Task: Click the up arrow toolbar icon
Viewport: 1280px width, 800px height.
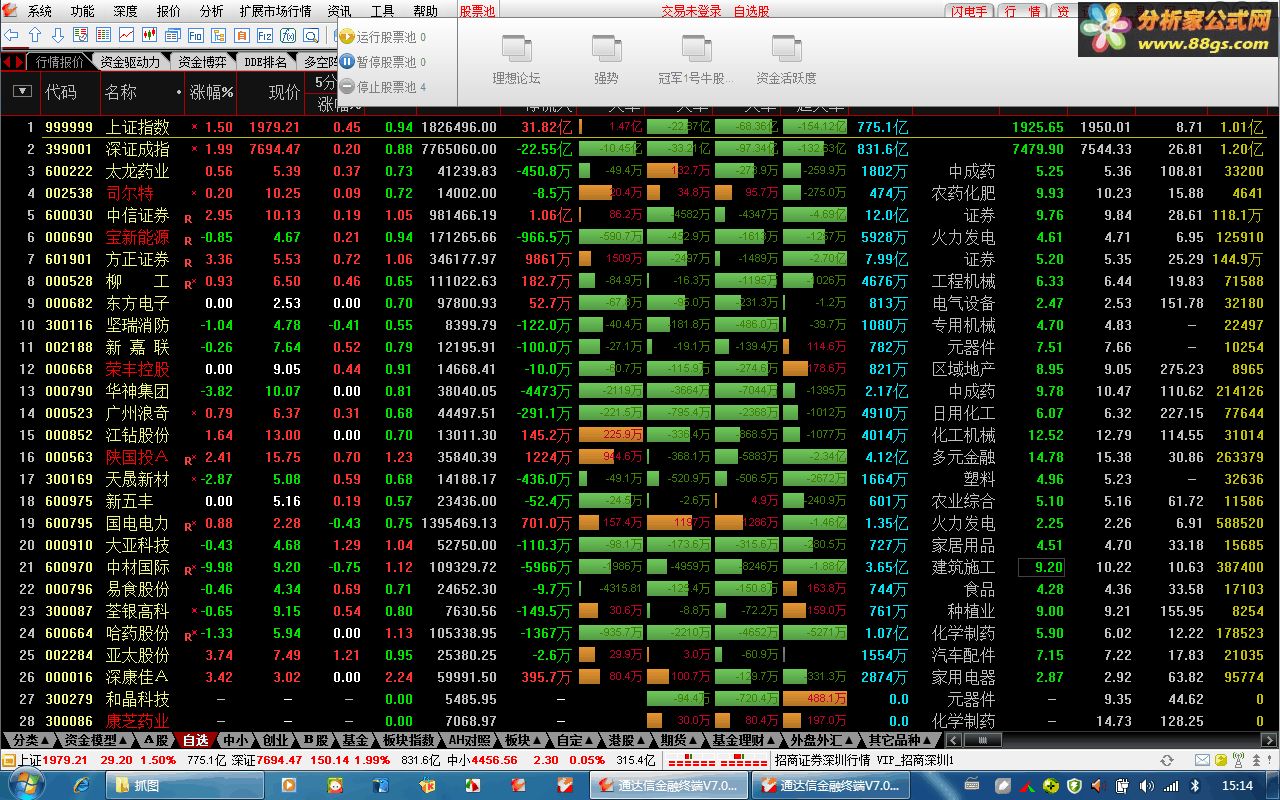Action: click(x=35, y=35)
